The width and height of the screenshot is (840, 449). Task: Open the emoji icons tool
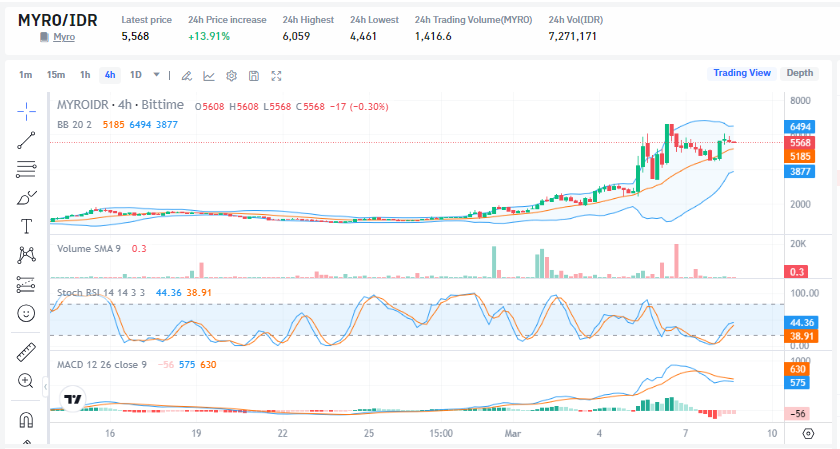(x=26, y=313)
